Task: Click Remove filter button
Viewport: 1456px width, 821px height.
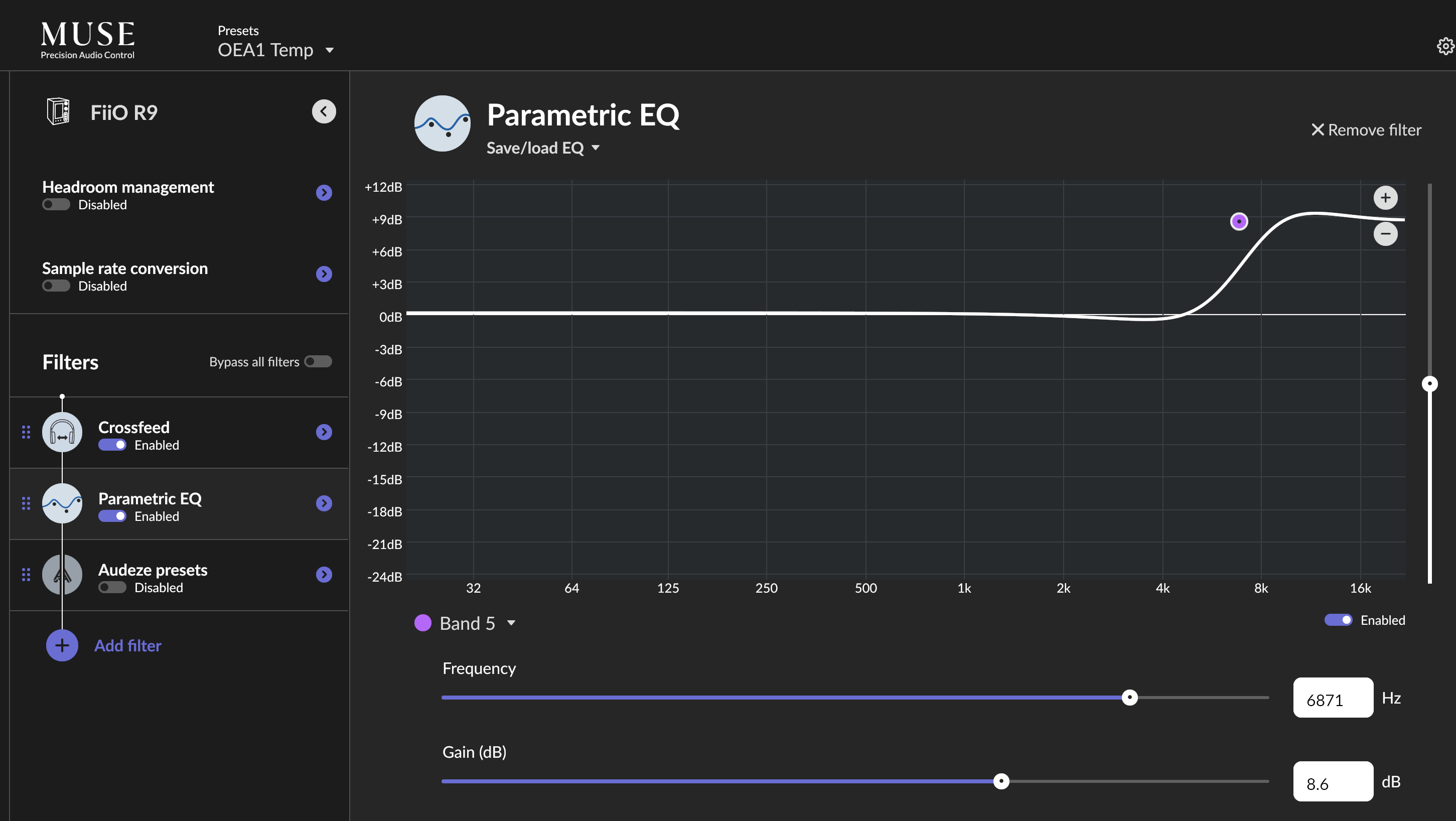Action: tap(1366, 130)
